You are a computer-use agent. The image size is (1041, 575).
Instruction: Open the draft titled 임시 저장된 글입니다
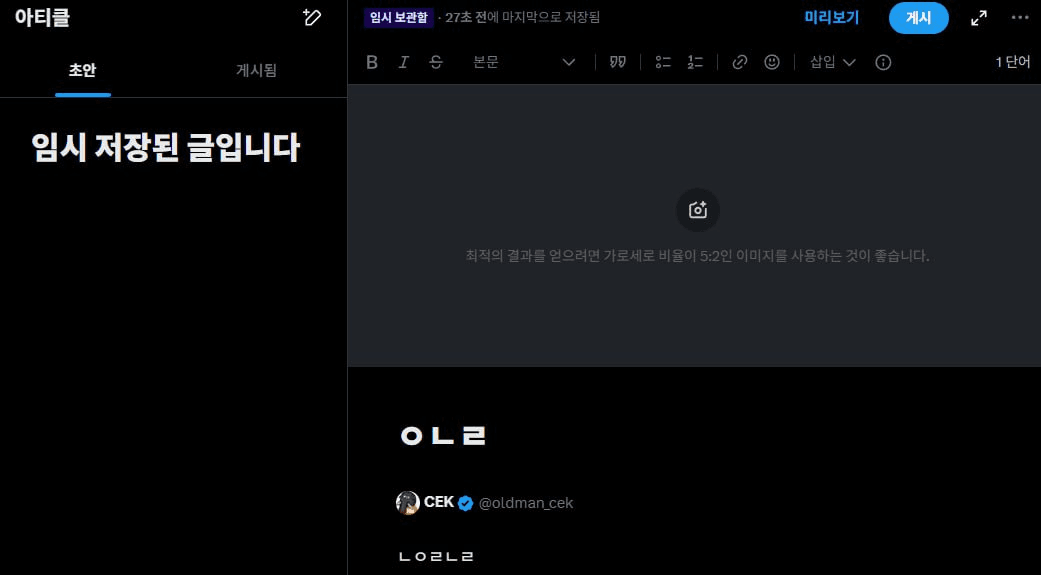coord(165,147)
